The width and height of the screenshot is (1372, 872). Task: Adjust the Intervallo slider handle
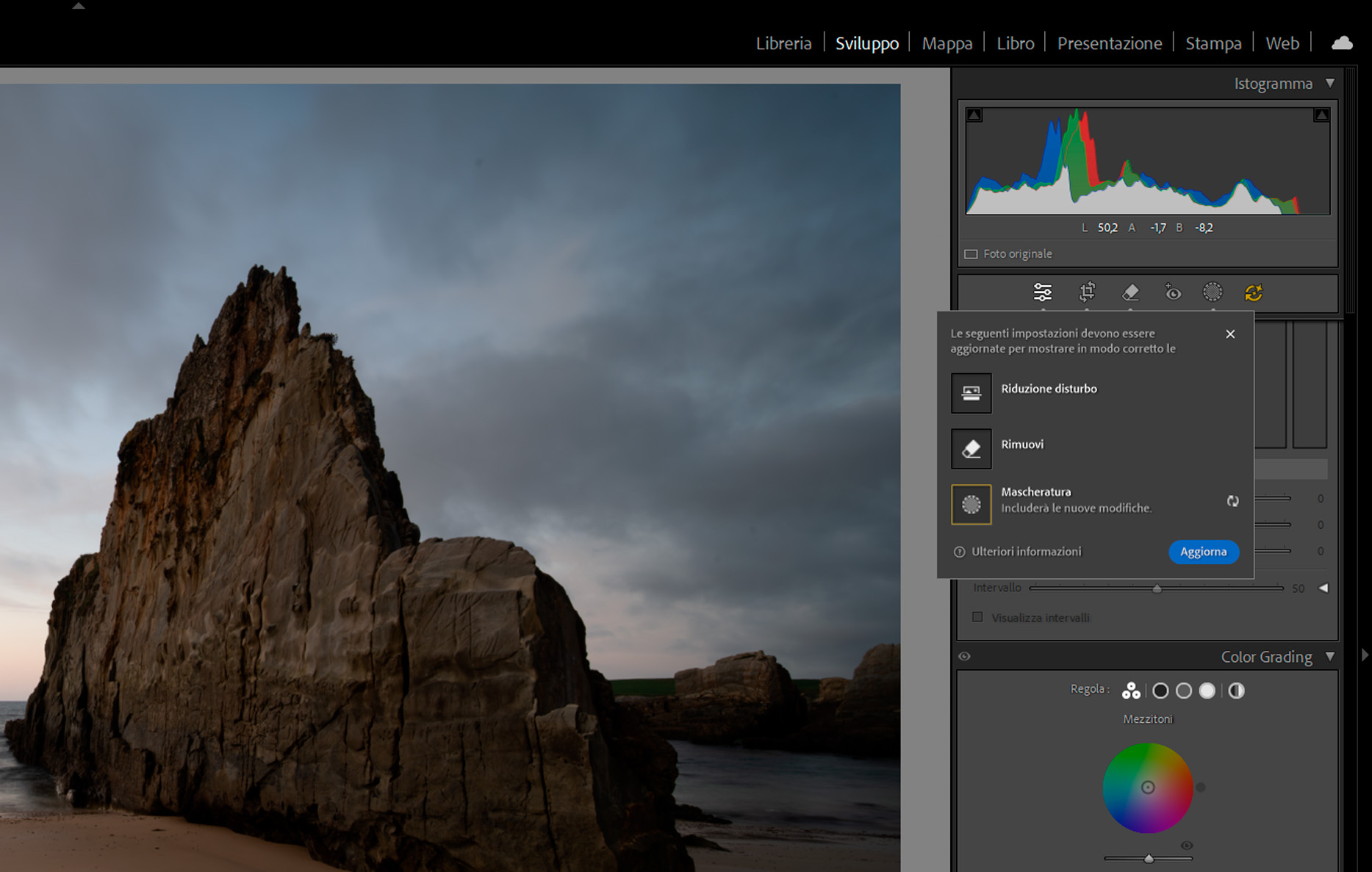pyautogui.click(x=1157, y=588)
